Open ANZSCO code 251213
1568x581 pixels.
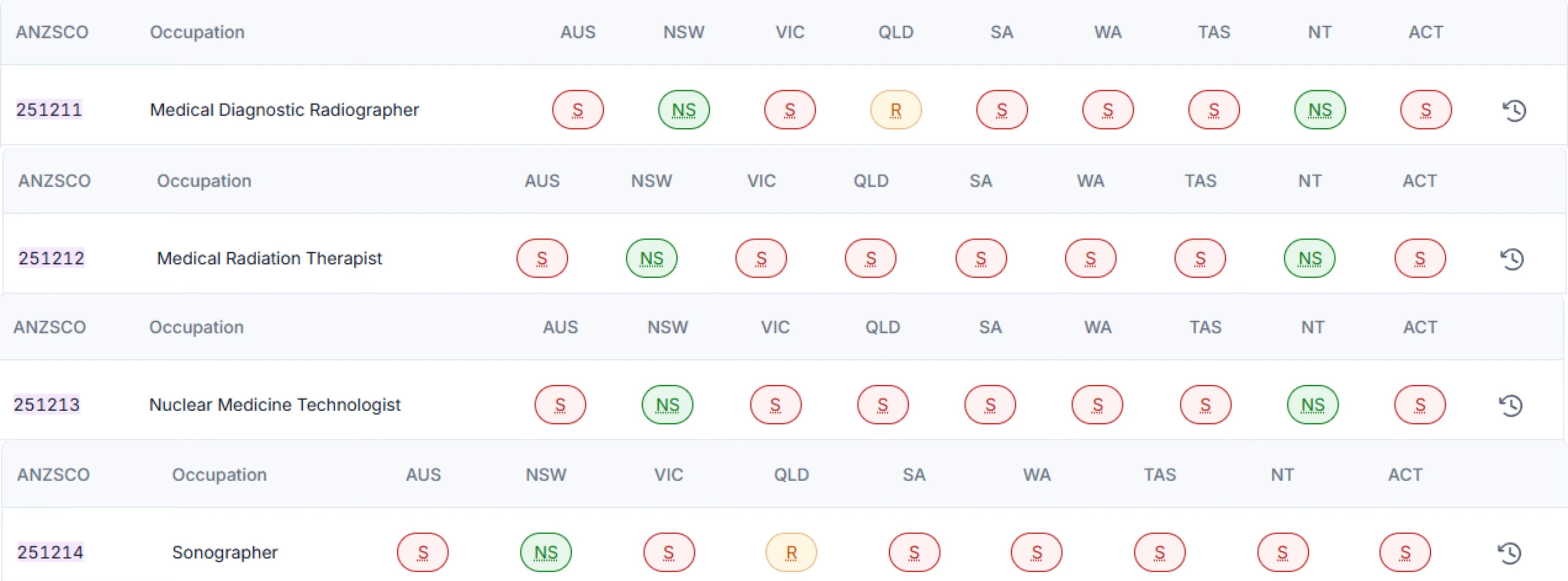(47, 404)
